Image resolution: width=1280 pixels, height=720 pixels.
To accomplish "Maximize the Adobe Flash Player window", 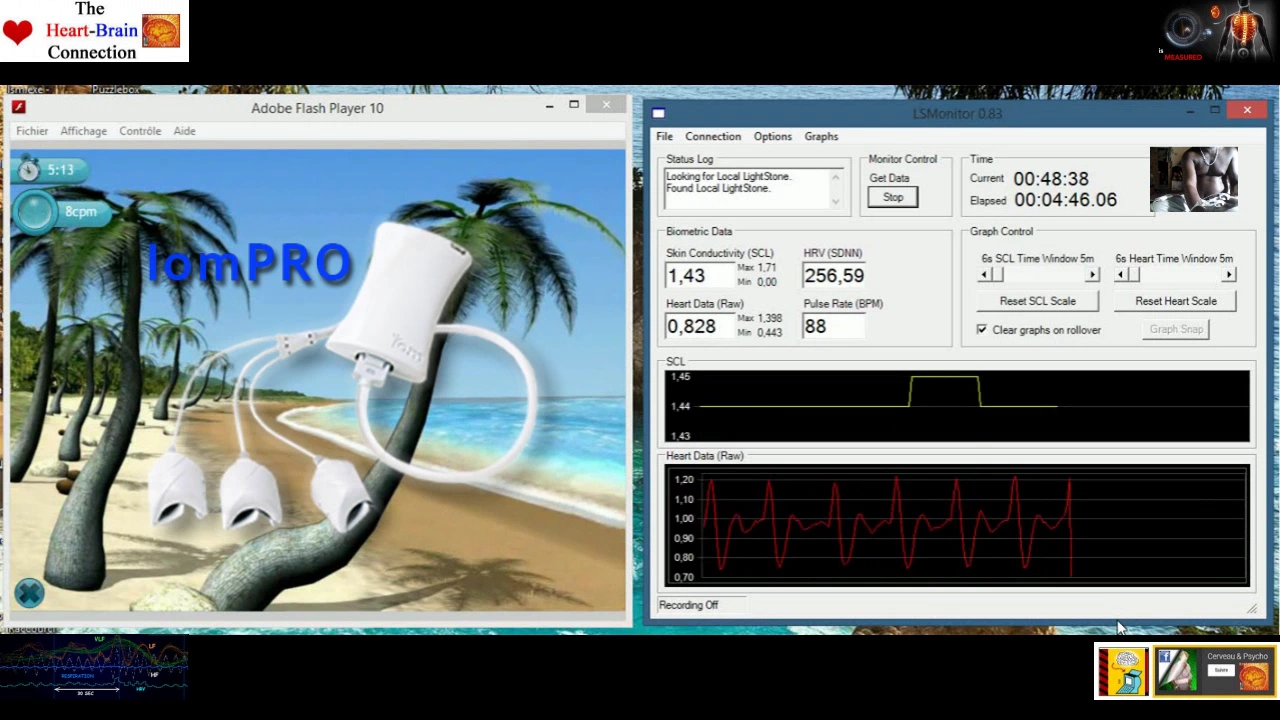I will tap(574, 105).
